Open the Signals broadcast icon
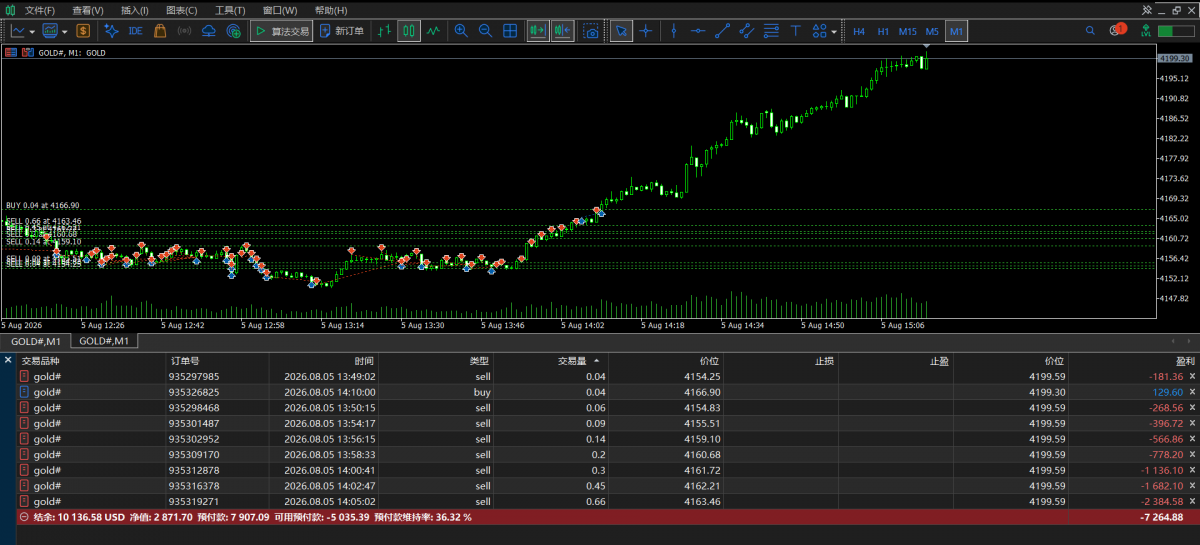1200x545 pixels. click(x=184, y=31)
